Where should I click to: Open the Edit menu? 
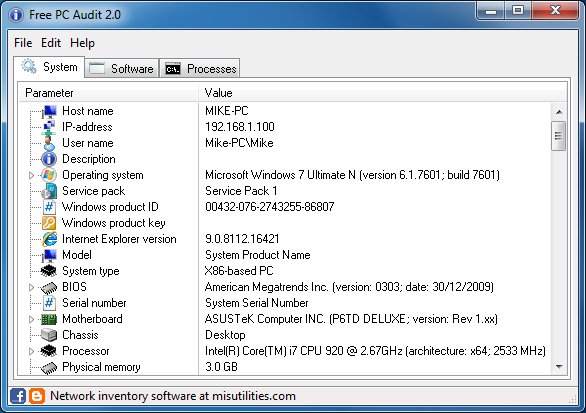[x=51, y=43]
